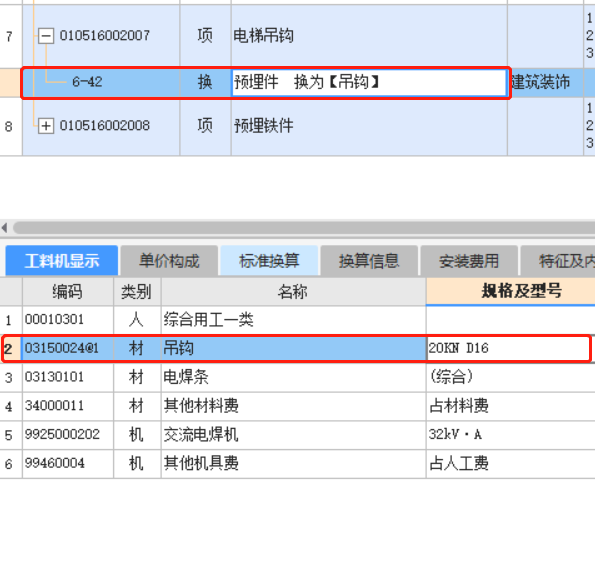Collapse the 010516002007 tree node
The image size is (595, 573).
[x=46, y=36]
